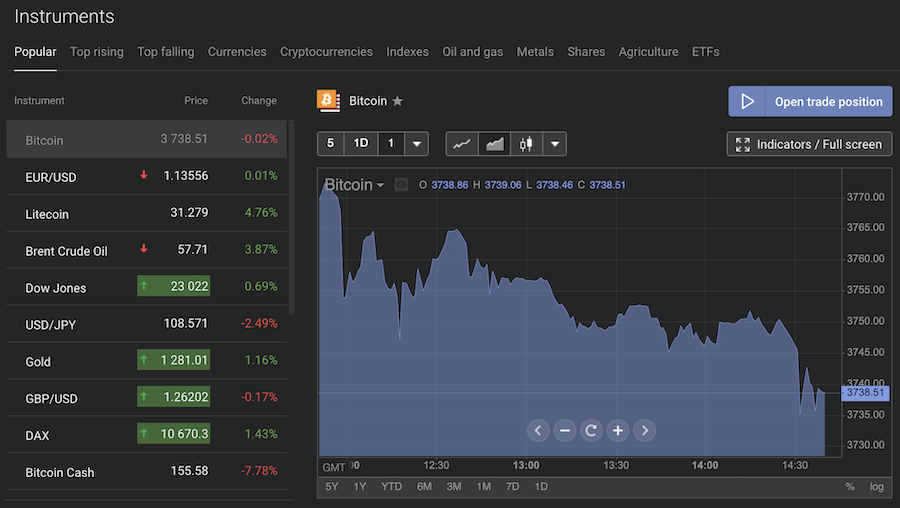Switch to the Indexes tab

pyautogui.click(x=408, y=52)
